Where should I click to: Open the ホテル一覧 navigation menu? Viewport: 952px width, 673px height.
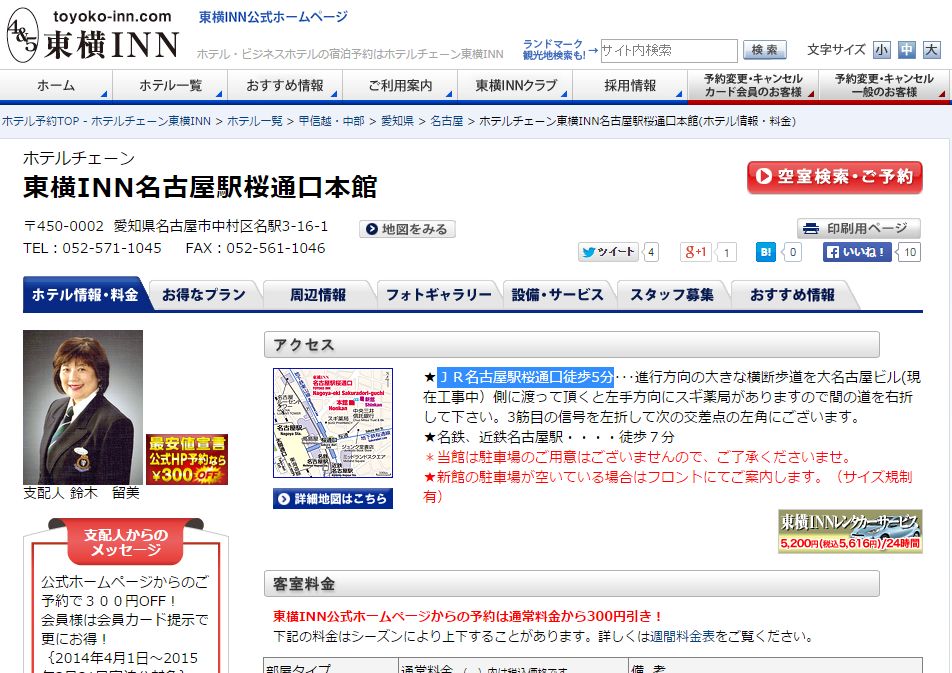coord(171,86)
